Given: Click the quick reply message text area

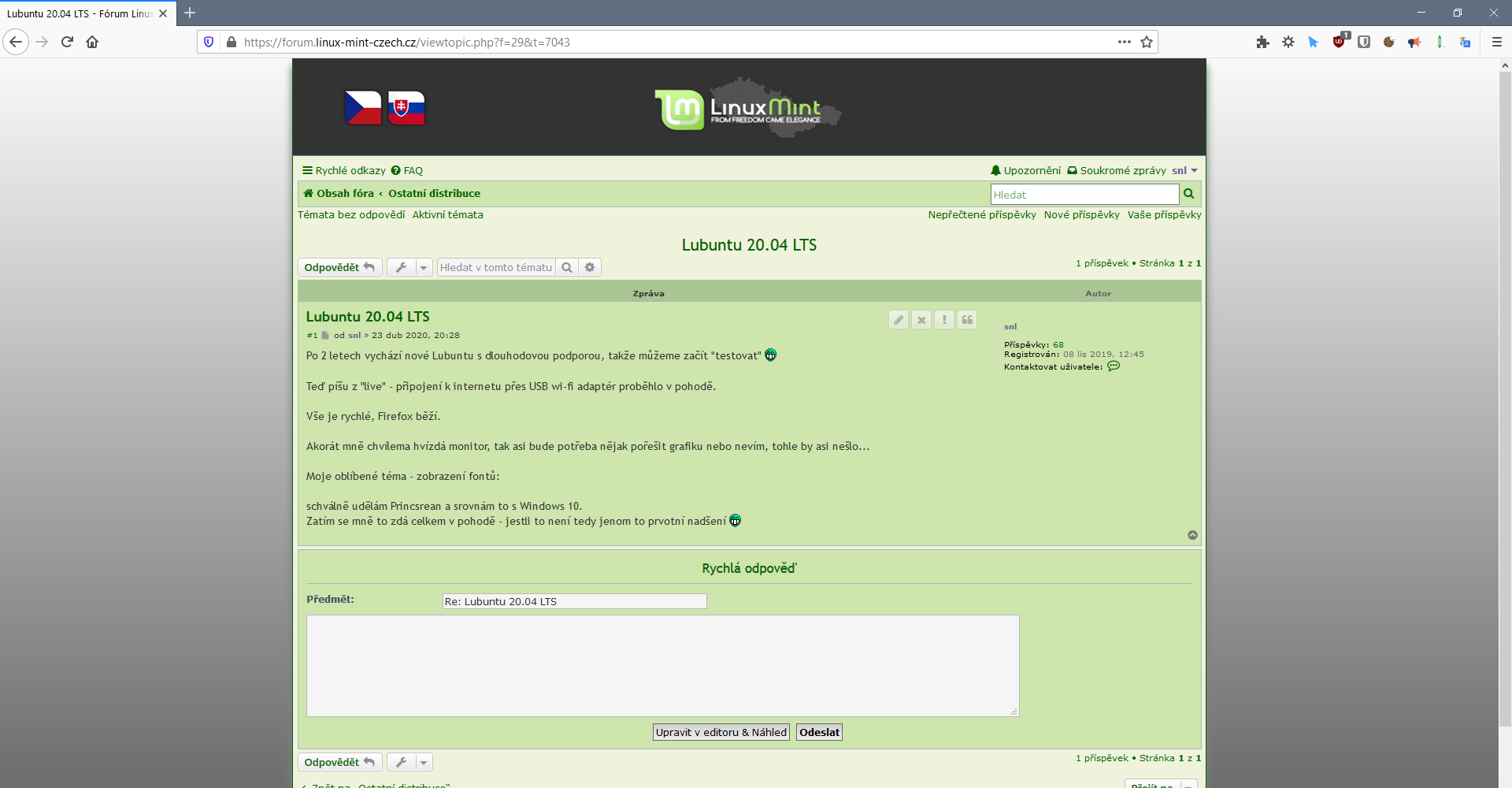Looking at the screenshot, I should point(662,666).
